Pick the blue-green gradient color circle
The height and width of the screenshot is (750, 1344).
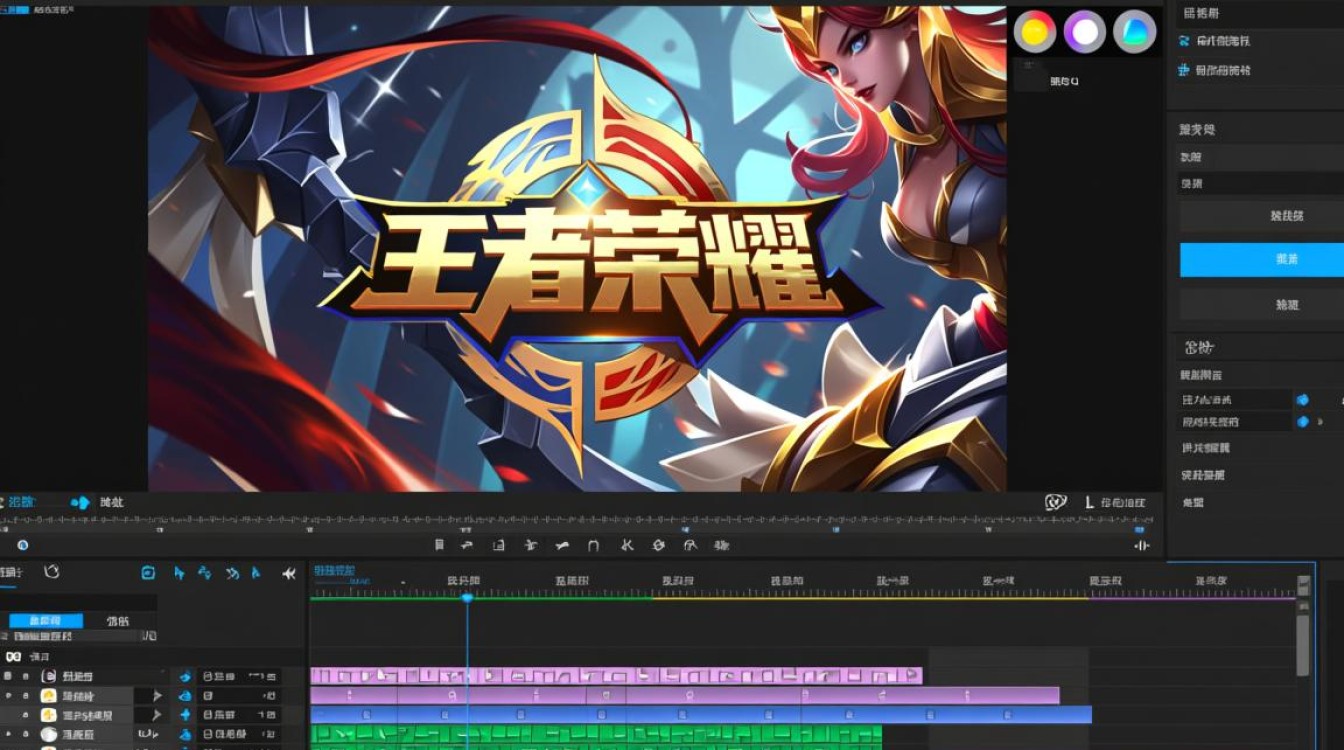[x=1134, y=32]
